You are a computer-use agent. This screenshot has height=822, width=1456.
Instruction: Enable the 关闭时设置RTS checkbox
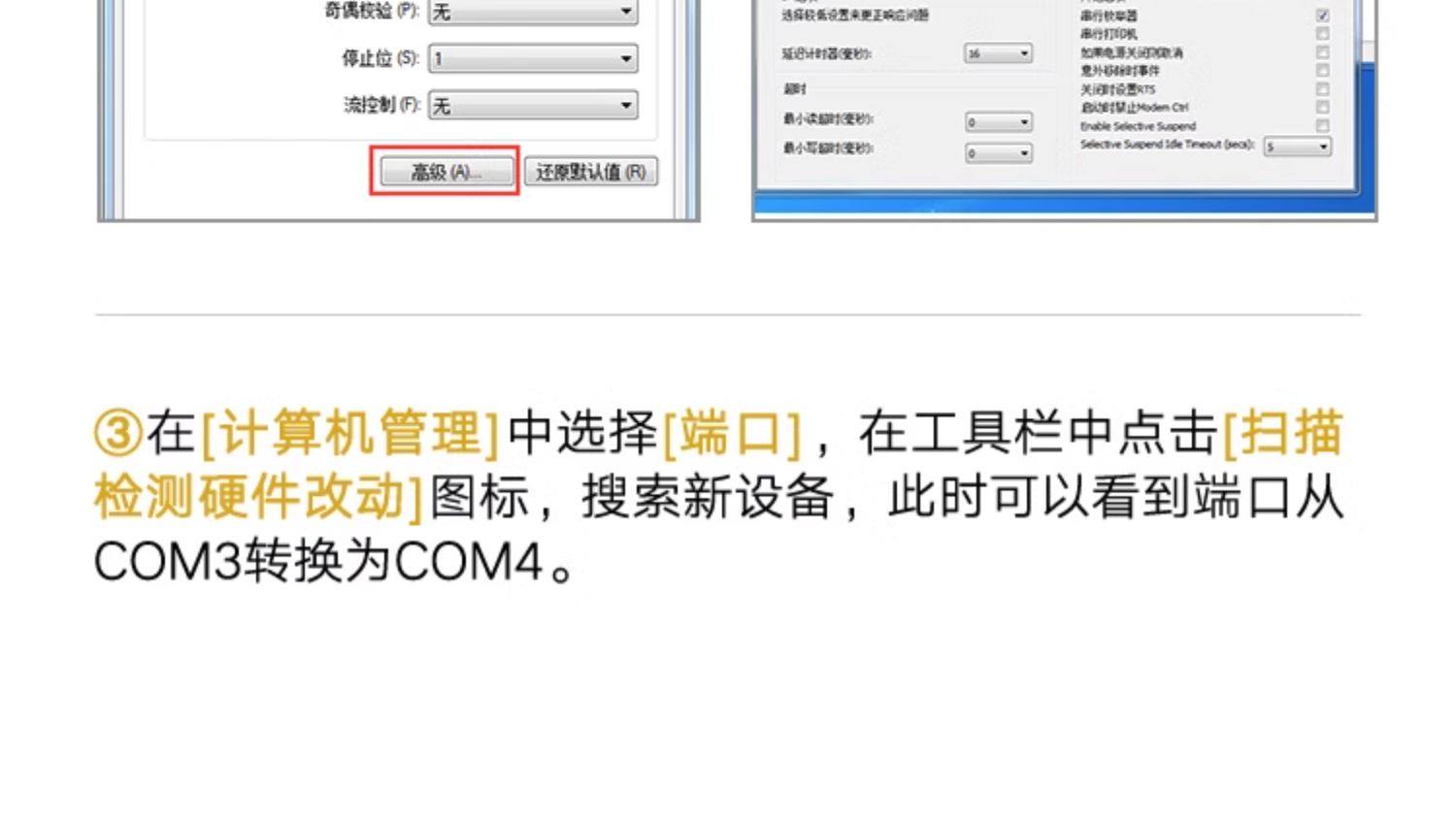click(x=1322, y=89)
